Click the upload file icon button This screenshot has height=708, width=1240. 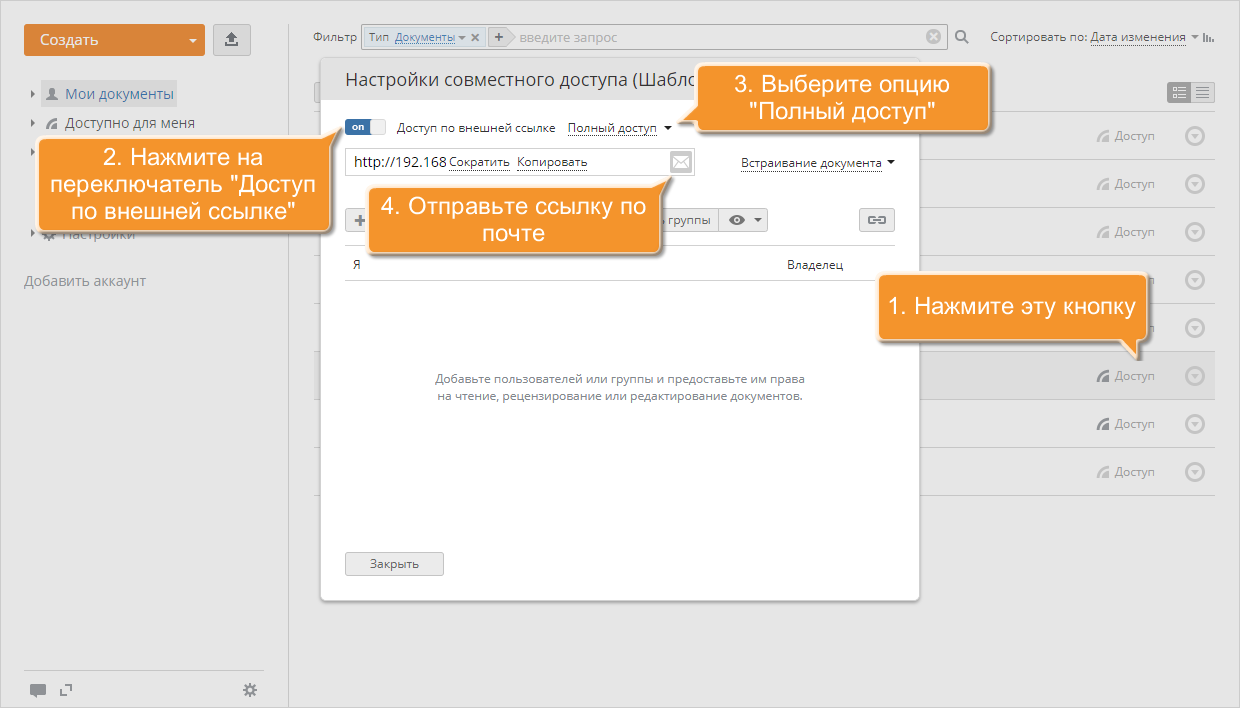231,40
